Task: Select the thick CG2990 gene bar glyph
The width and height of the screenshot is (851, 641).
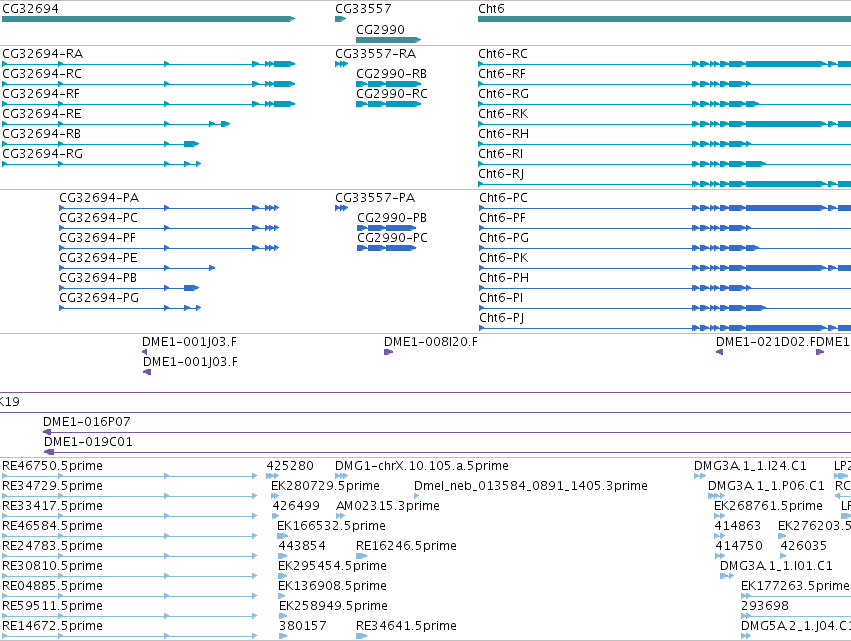Action: point(389,40)
